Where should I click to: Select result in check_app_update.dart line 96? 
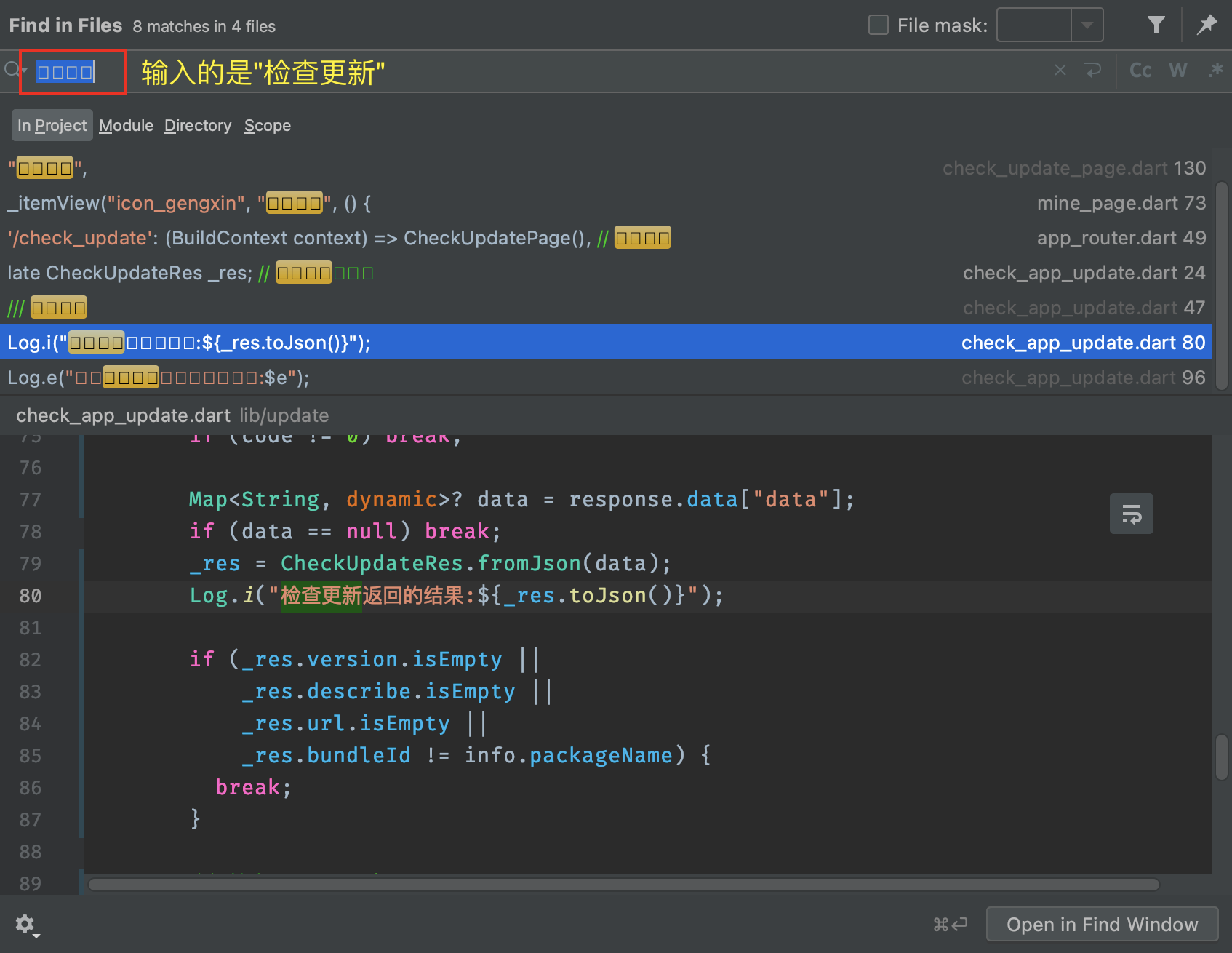606,378
